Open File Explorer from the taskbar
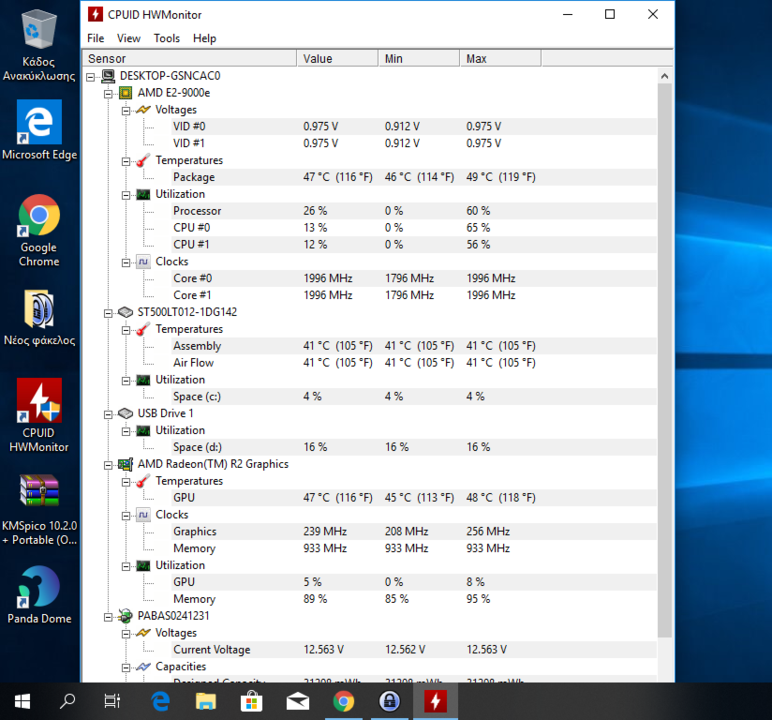Viewport: 772px width, 720px height. click(205, 701)
